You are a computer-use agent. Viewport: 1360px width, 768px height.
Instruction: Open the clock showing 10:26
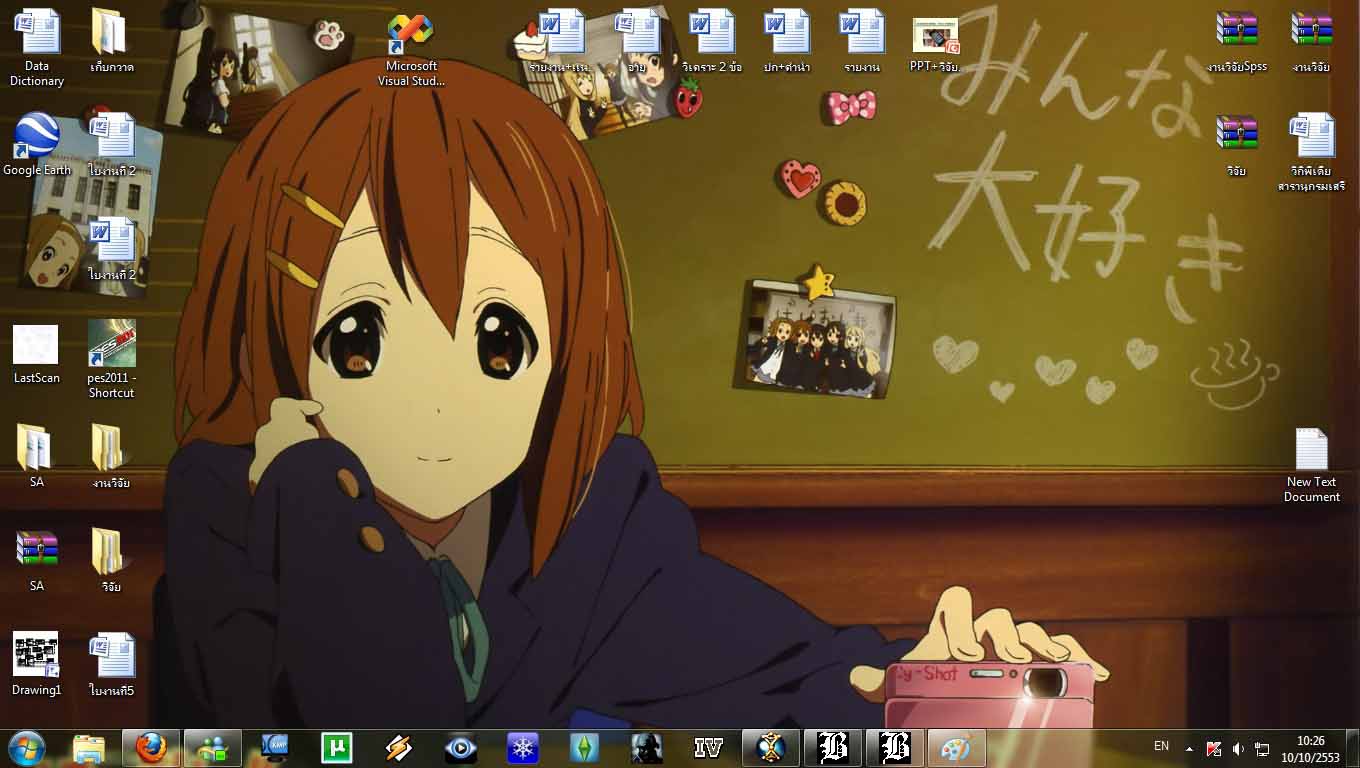(x=1310, y=748)
